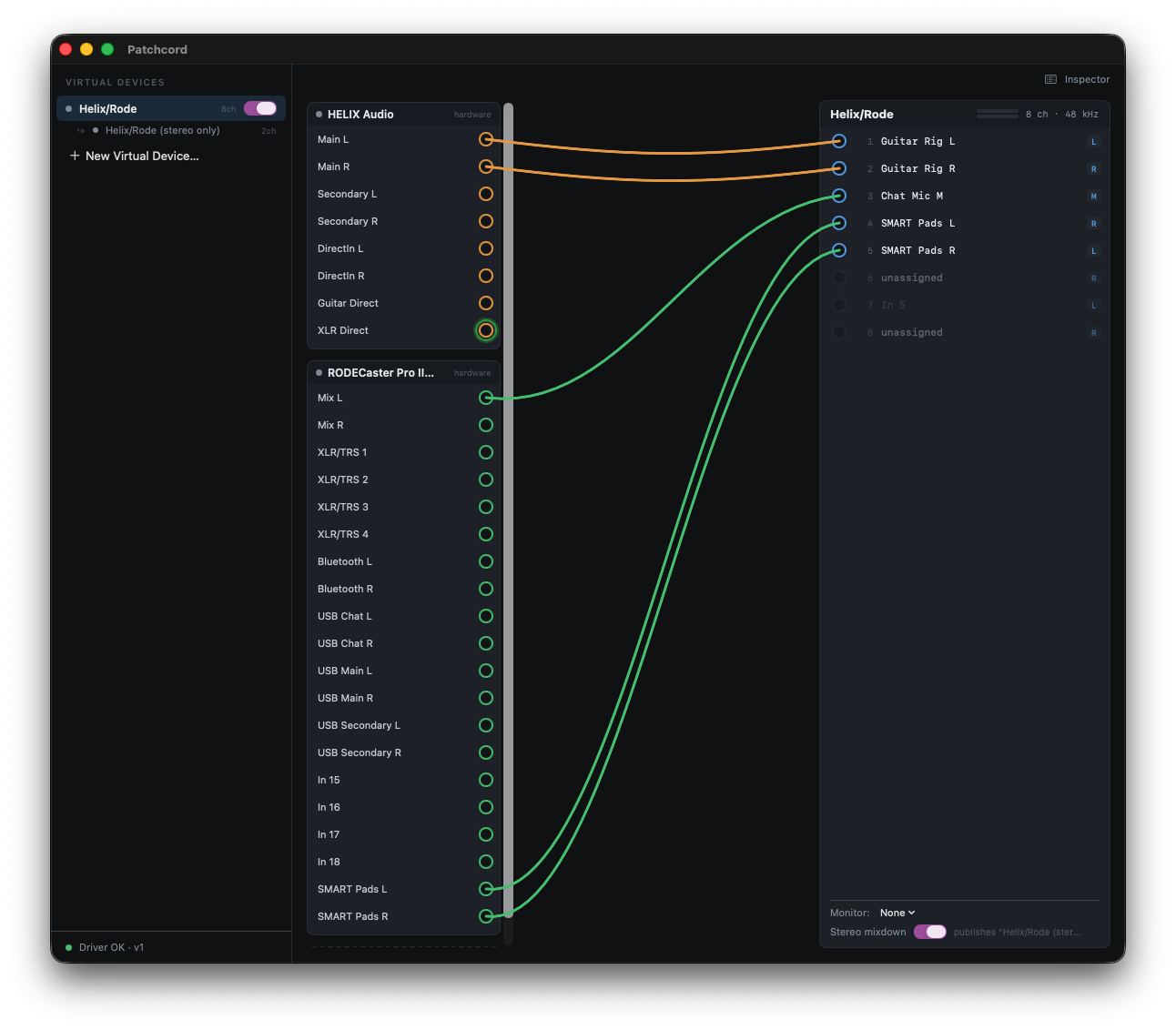The height and width of the screenshot is (1030, 1176).
Task: Toggle the Helix/Rode virtual device switch
Action: click(x=260, y=108)
